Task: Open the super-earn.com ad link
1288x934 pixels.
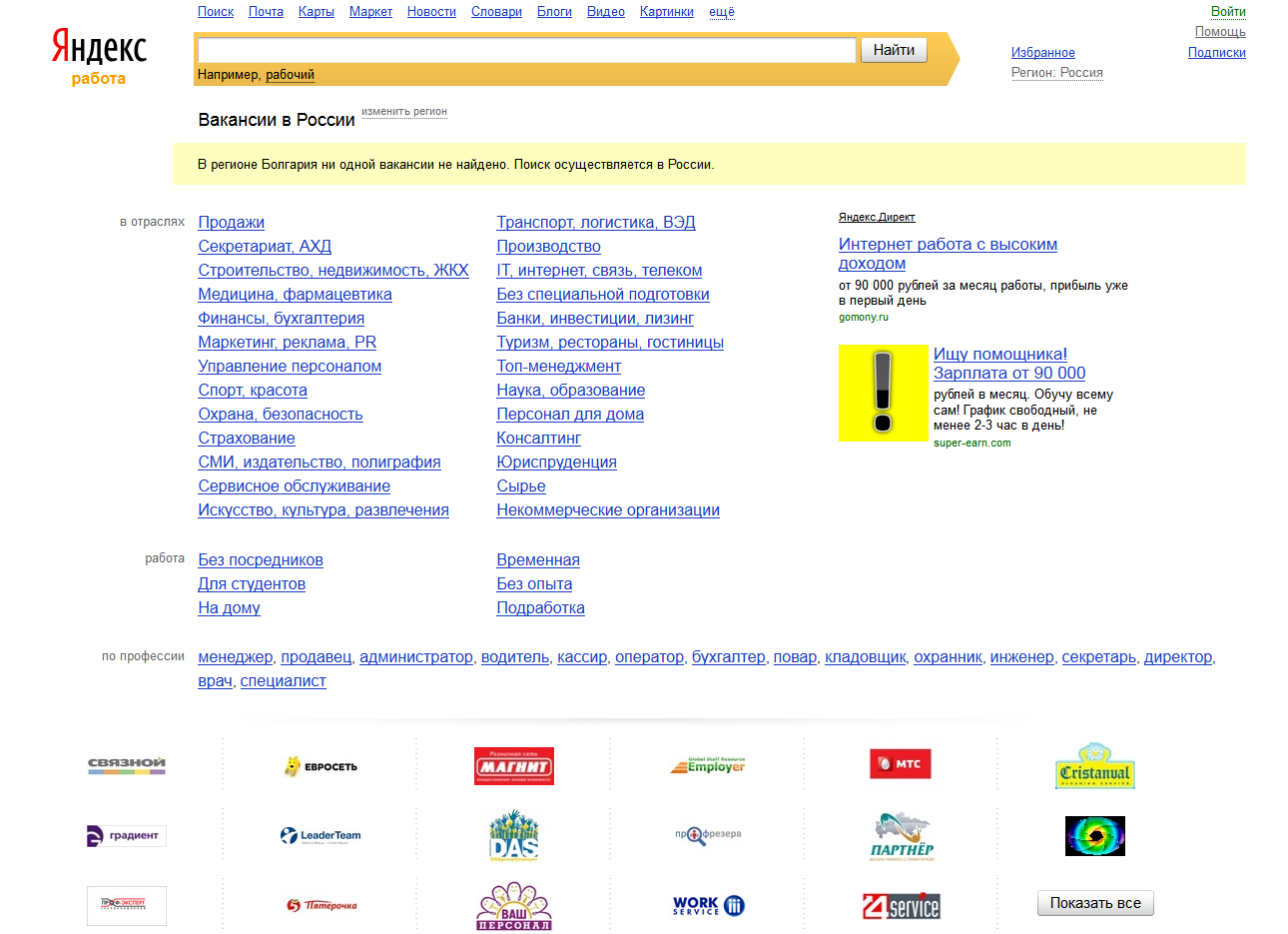Action: pos(972,444)
